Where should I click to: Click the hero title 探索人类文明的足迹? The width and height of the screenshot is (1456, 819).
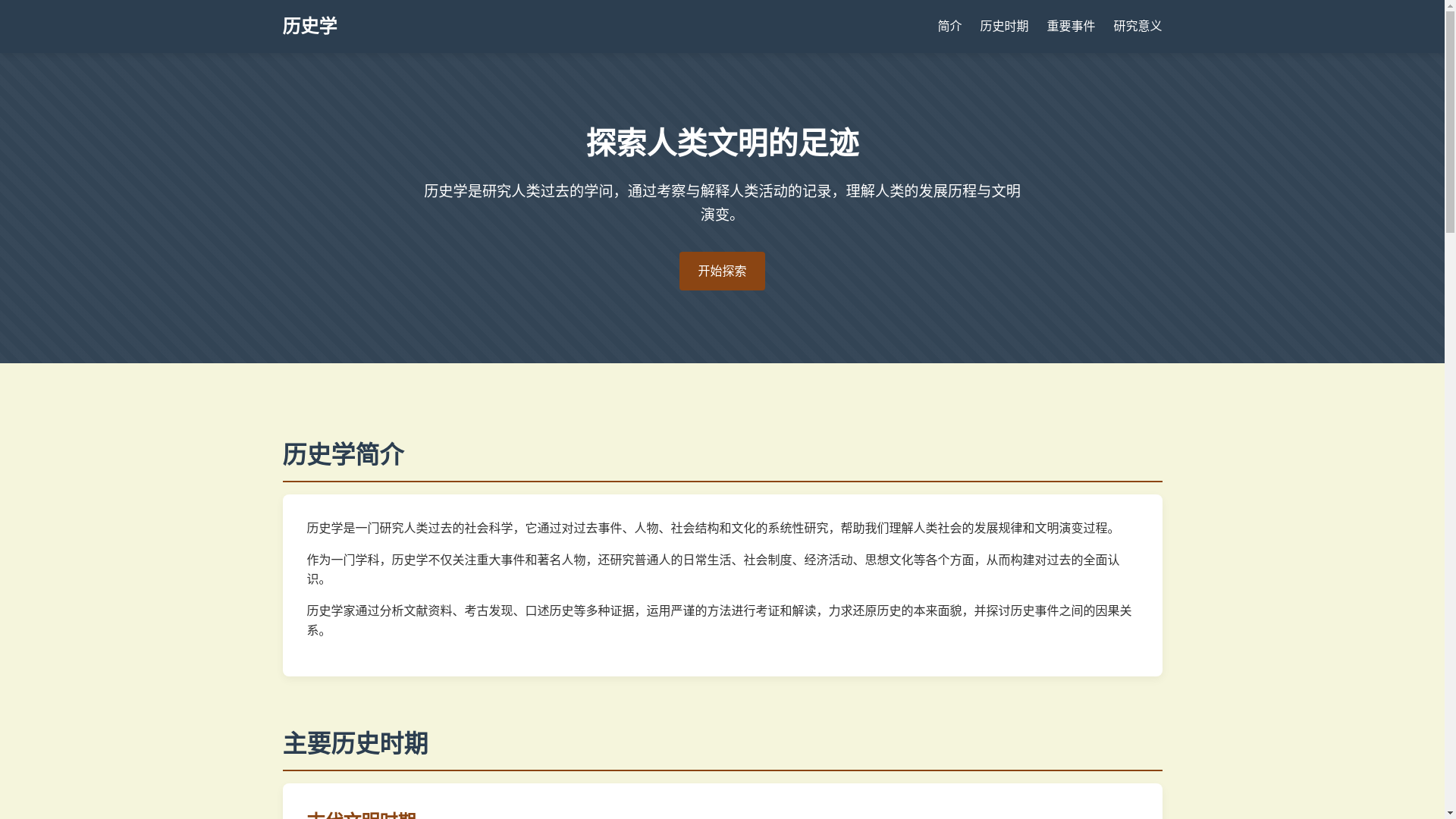pyautogui.click(x=722, y=143)
